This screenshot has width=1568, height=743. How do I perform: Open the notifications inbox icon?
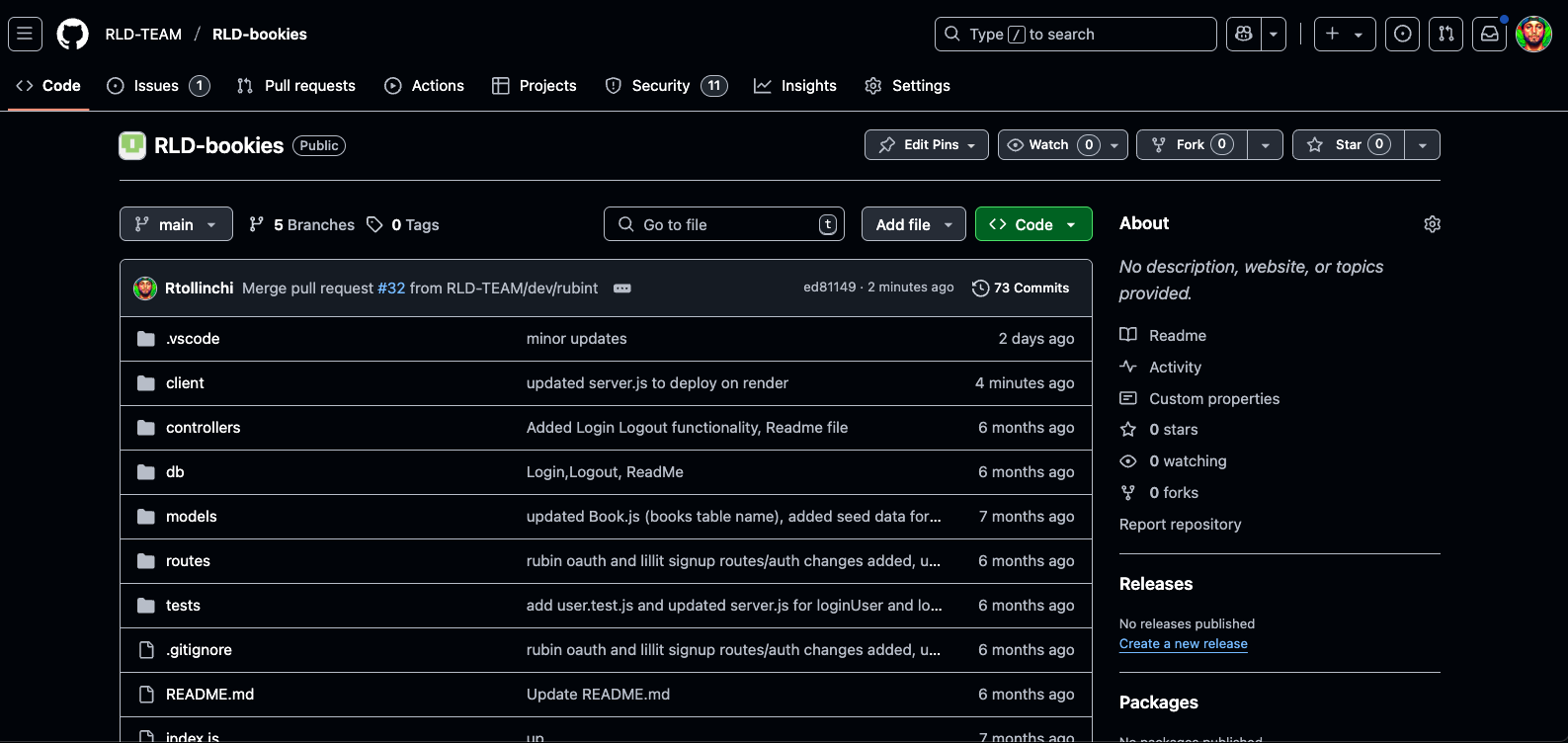[x=1489, y=34]
